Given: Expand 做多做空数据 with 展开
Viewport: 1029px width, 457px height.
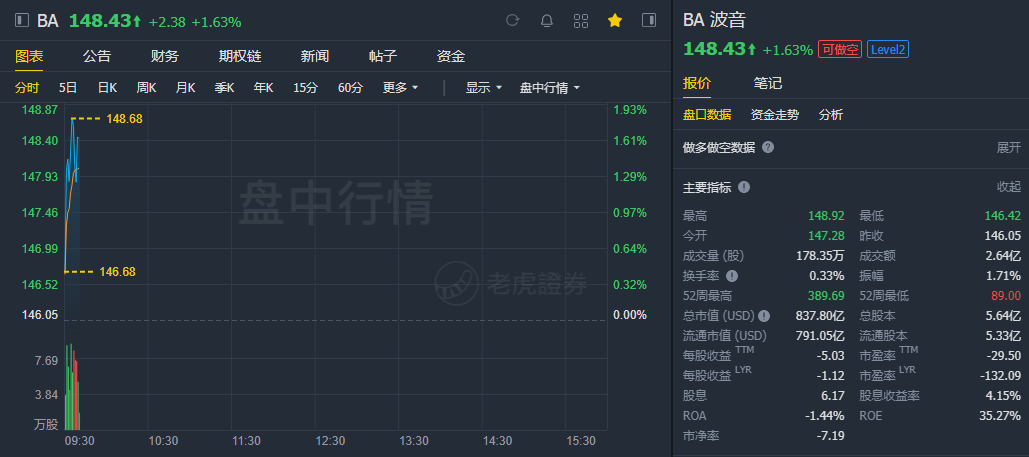Looking at the screenshot, I should point(1009,148).
